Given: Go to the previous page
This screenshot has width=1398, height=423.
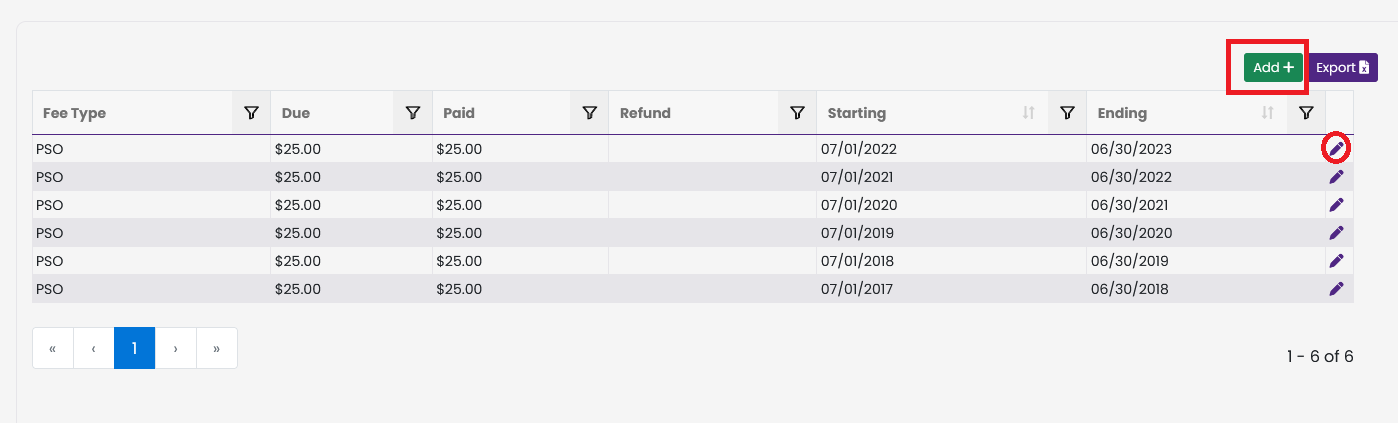Looking at the screenshot, I should point(94,348).
